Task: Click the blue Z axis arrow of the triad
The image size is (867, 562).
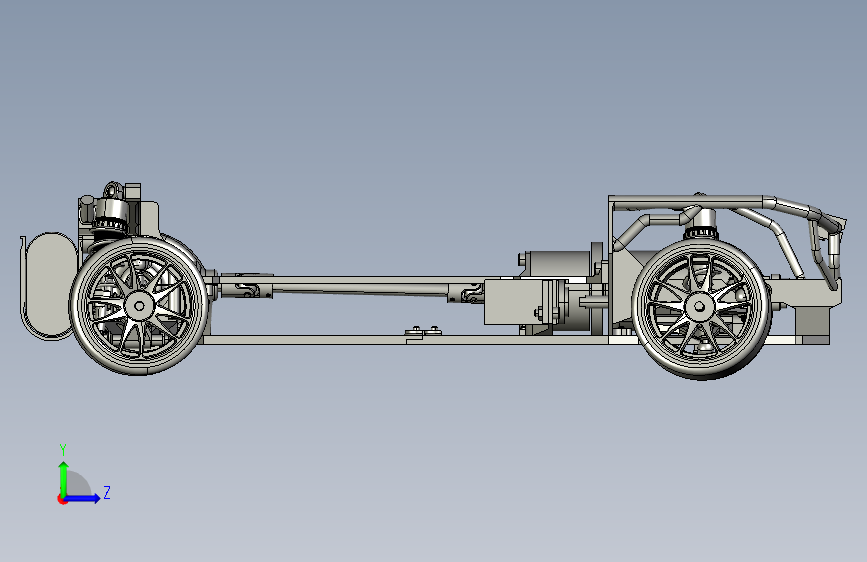Action: click(x=83, y=498)
